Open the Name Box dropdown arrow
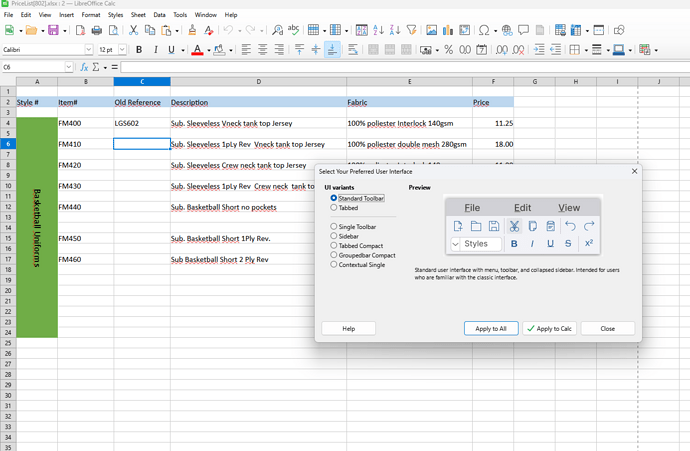The height and width of the screenshot is (451, 690). [x=68, y=67]
